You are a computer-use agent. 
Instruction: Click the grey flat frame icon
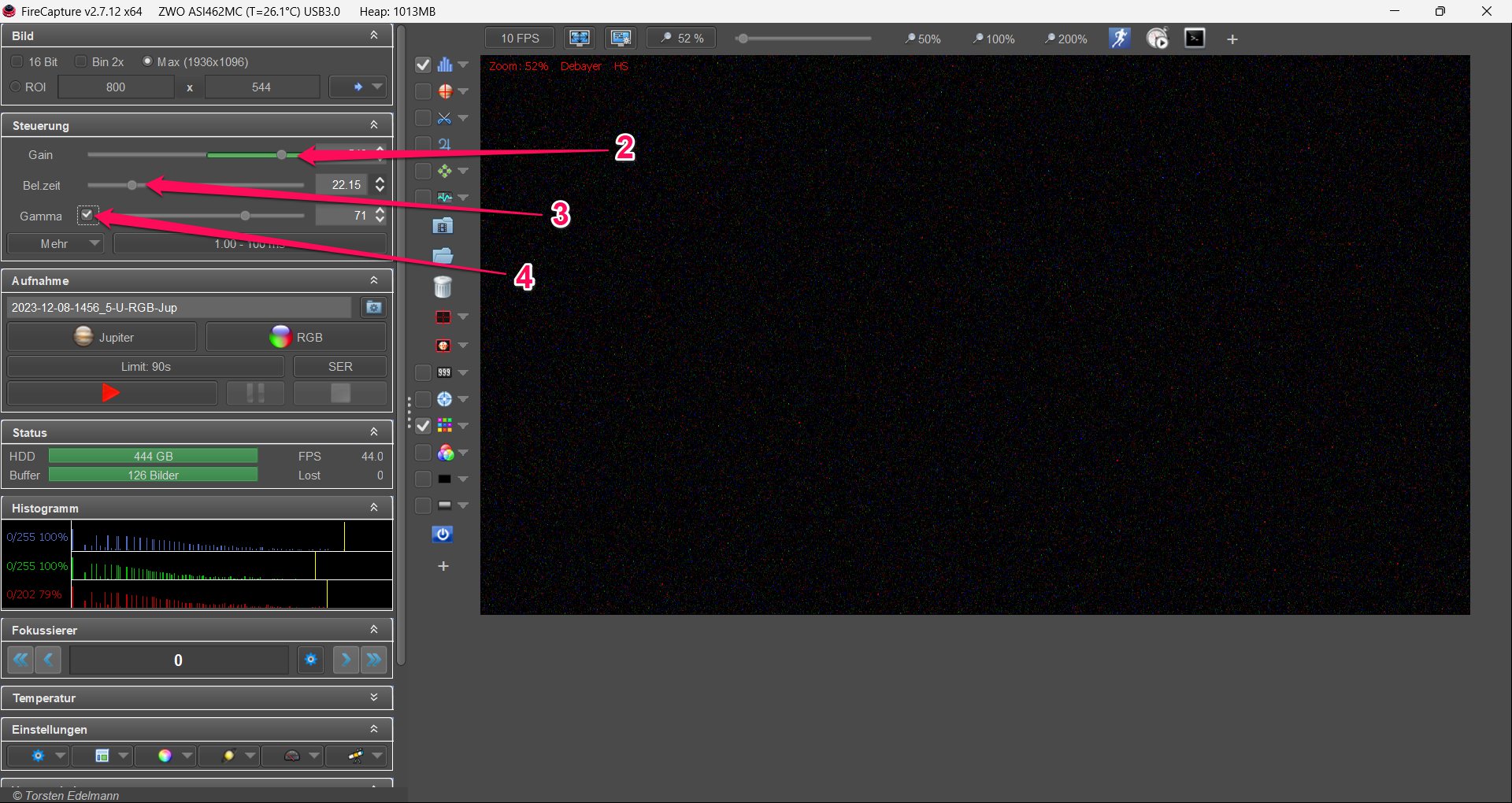tap(445, 505)
